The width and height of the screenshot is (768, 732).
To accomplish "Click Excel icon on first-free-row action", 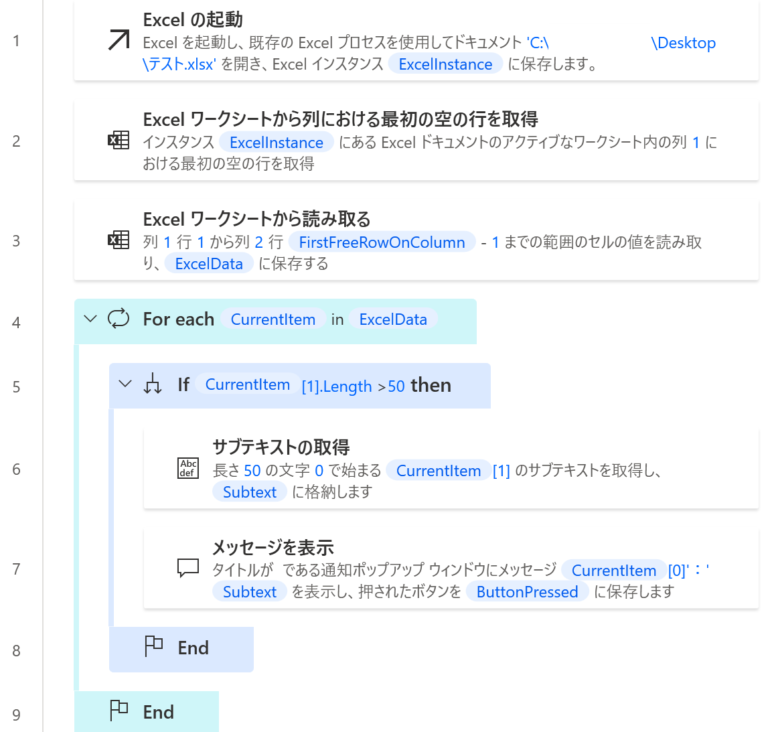I will pyautogui.click(x=118, y=140).
